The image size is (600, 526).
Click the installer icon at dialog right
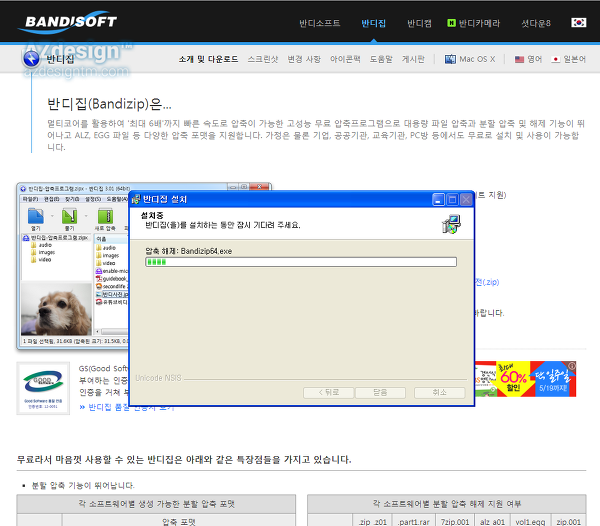click(451, 224)
